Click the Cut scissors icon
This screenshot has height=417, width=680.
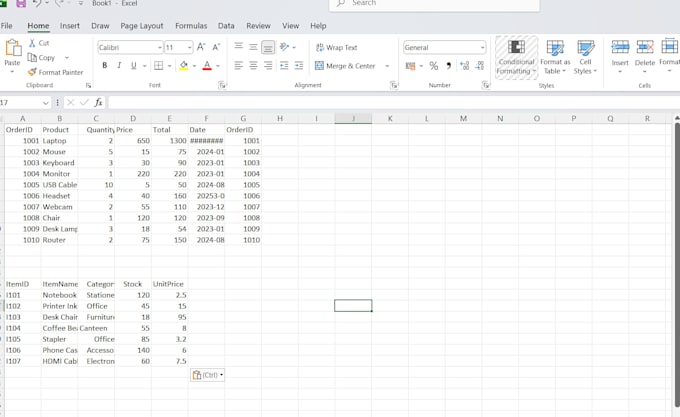[x=32, y=43]
